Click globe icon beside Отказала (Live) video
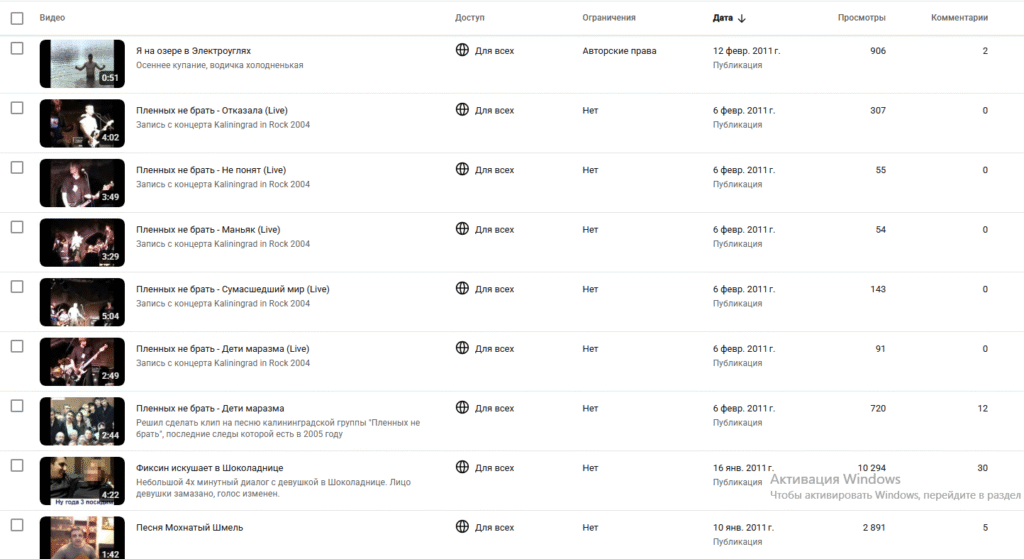 pos(462,109)
